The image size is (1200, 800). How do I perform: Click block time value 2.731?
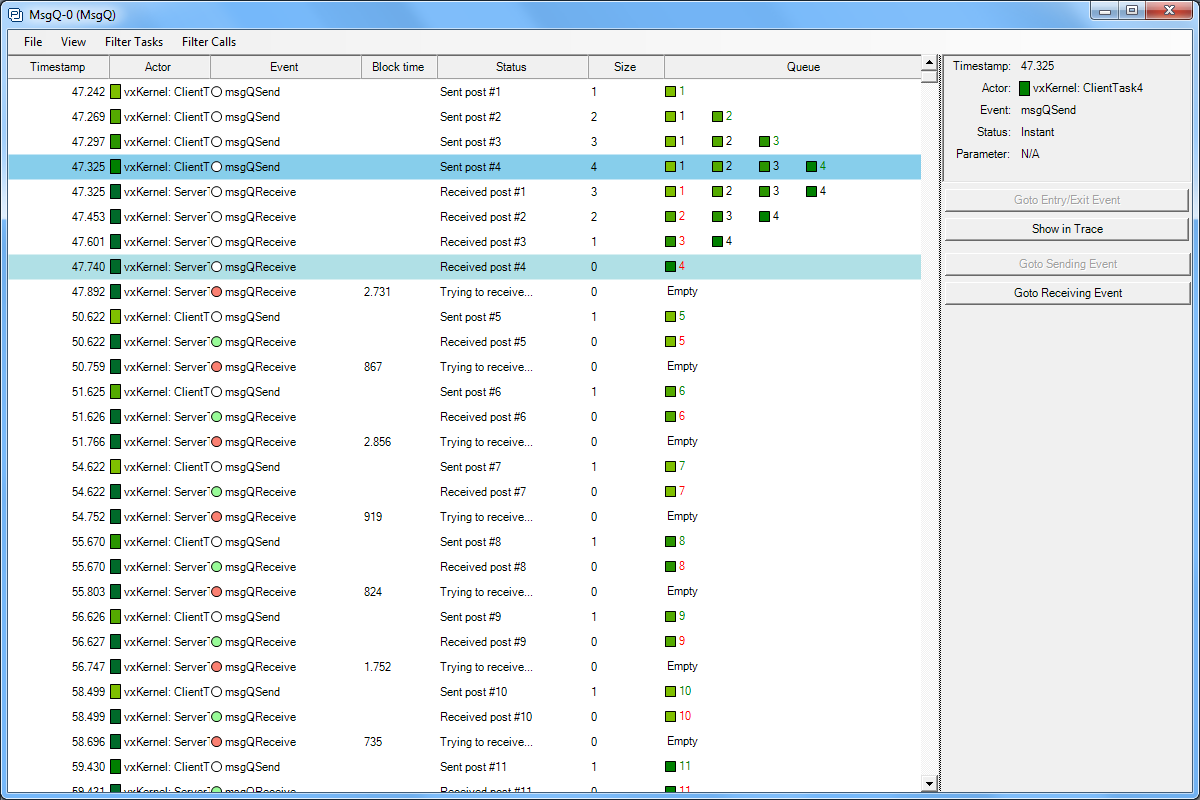(x=377, y=292)
